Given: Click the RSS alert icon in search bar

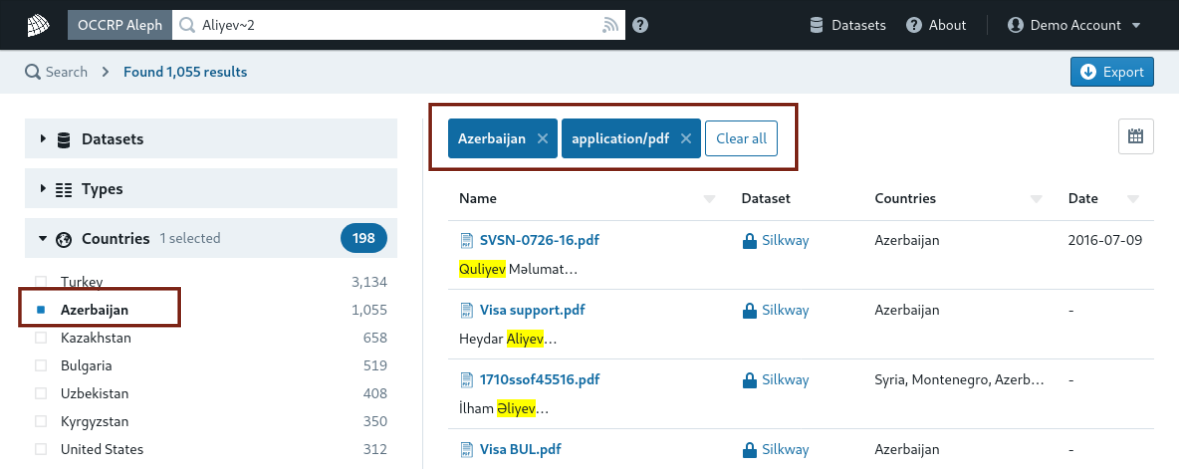Looking at the screenshot, I should click(610, 26).
